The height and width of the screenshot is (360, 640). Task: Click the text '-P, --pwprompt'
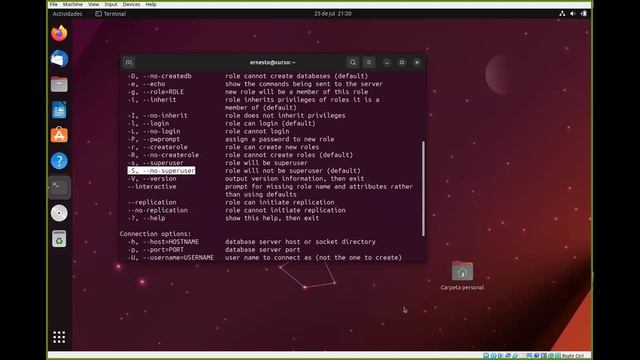click(153, 139)
